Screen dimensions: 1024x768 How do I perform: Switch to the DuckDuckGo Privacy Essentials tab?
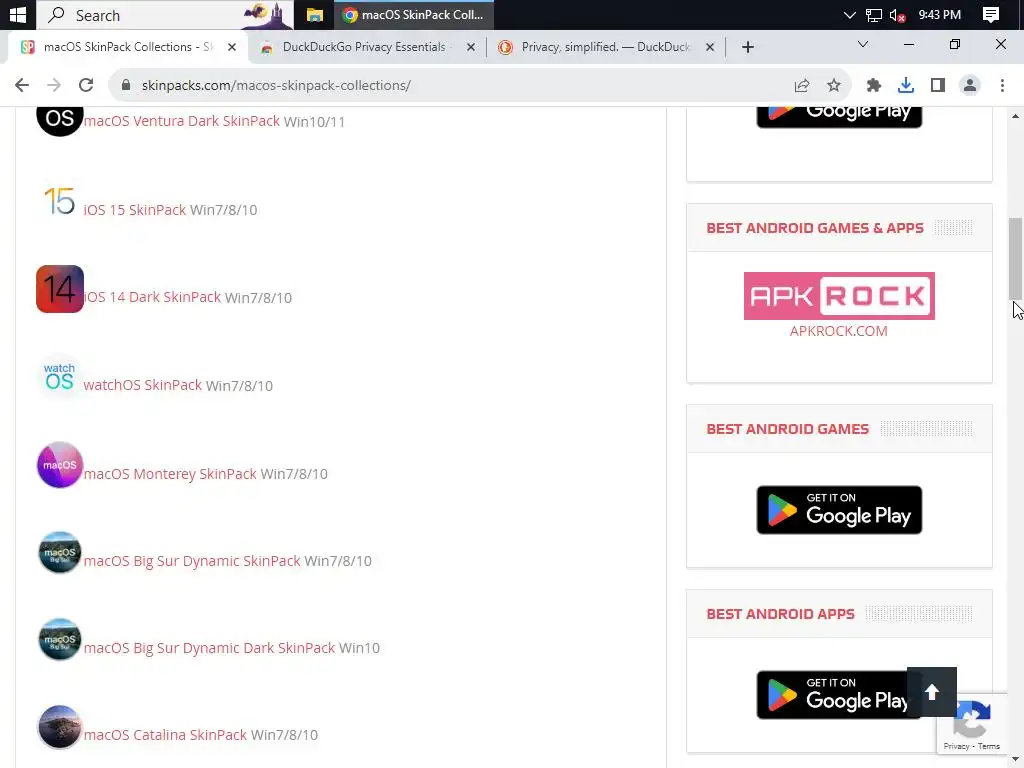(x=366, y=47)
